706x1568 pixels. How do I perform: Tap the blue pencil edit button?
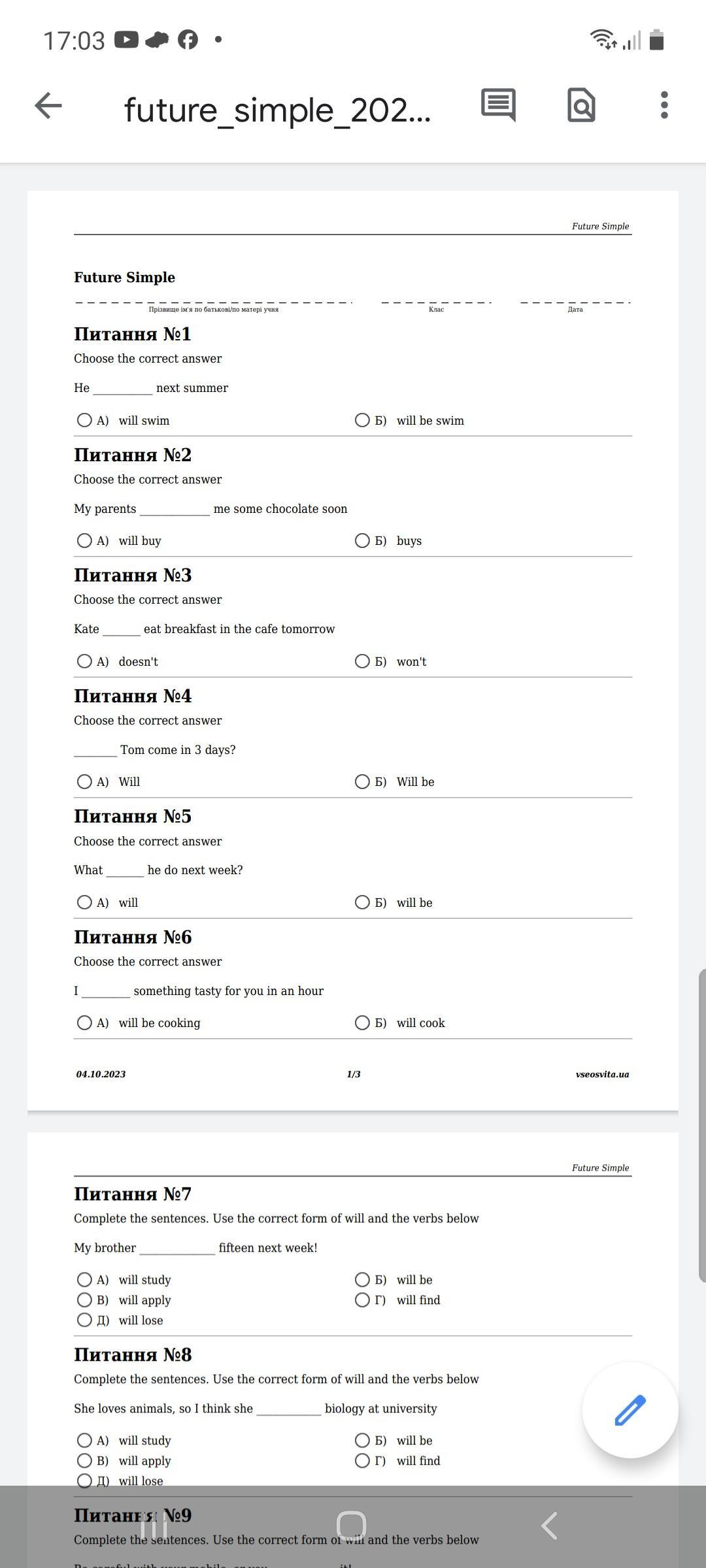tap(630, 1410)
